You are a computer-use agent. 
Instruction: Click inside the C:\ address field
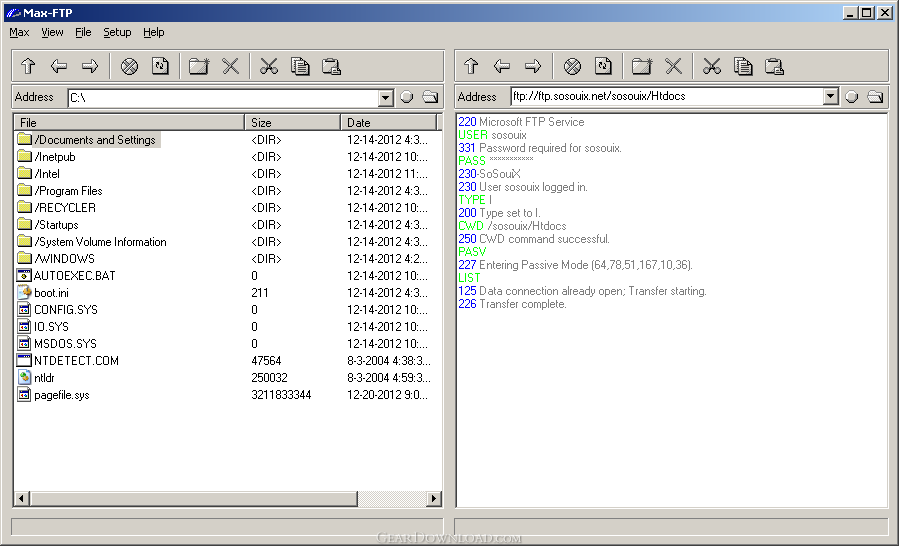(224, 98)
